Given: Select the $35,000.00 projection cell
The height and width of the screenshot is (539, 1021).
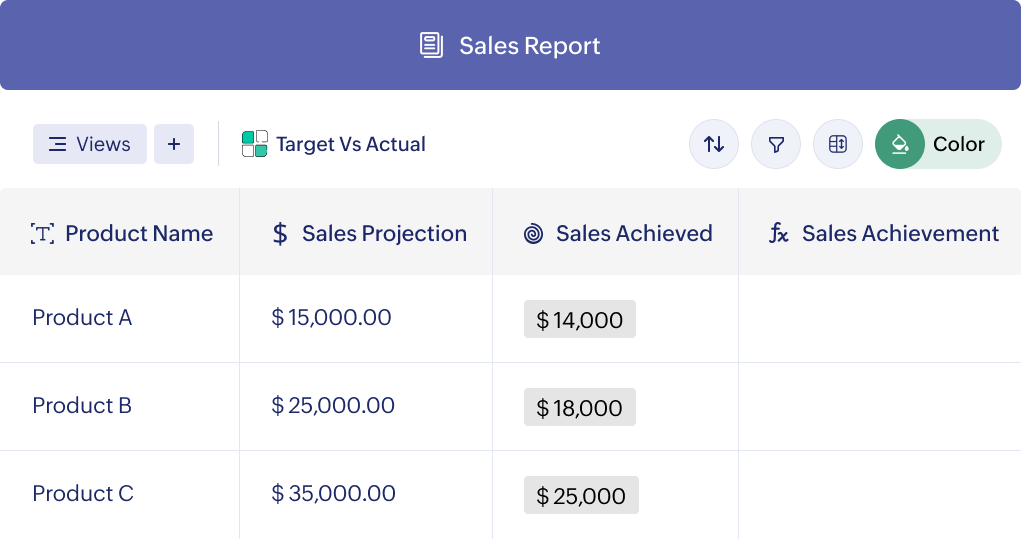Looking at the screenshot, I should (x=334, y=494).
